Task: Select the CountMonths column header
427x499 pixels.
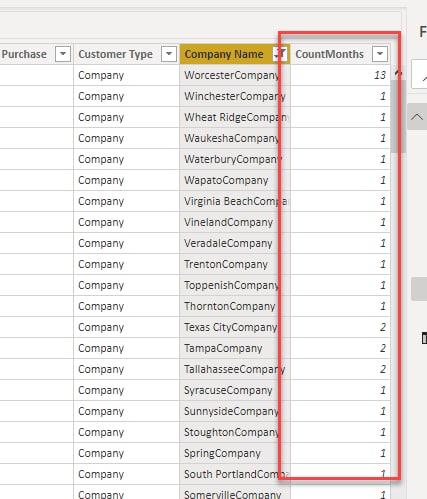Action: 340,54
